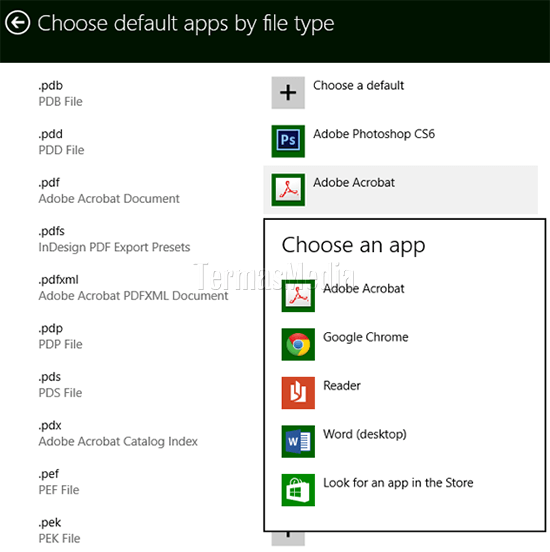Screen dimensions: 550x552
Task: Select the Google Chrome icon in the popup
Action: (x=298, y=344)
